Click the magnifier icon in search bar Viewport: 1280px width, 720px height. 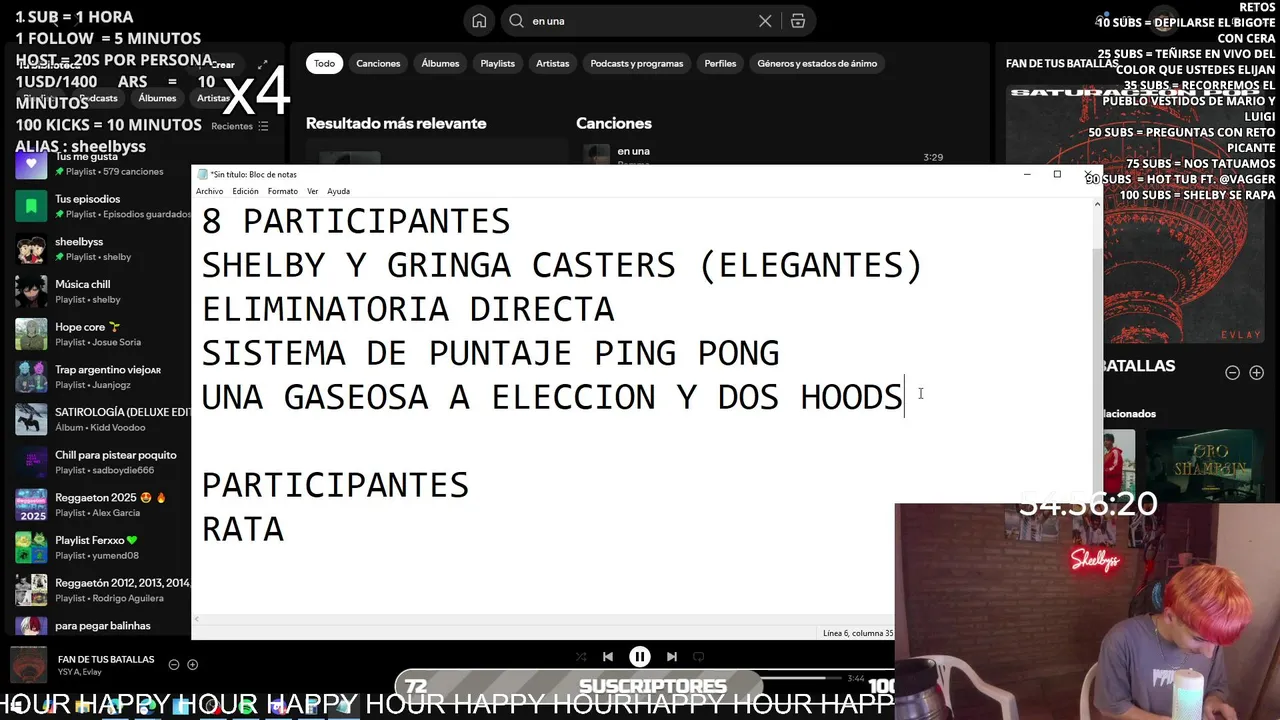tap(517, 21)
